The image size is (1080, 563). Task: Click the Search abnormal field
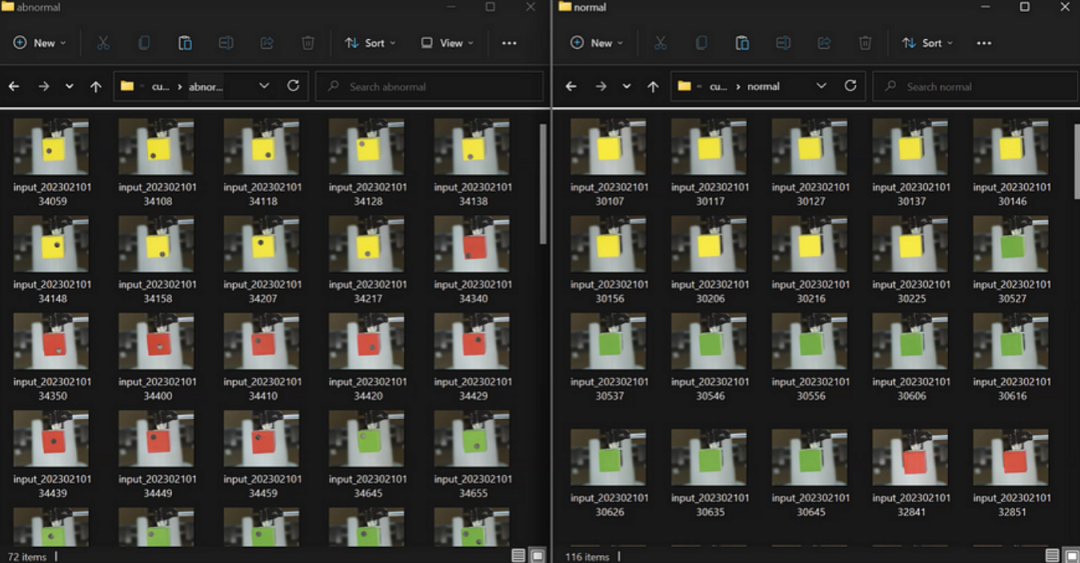click(429, 87)
